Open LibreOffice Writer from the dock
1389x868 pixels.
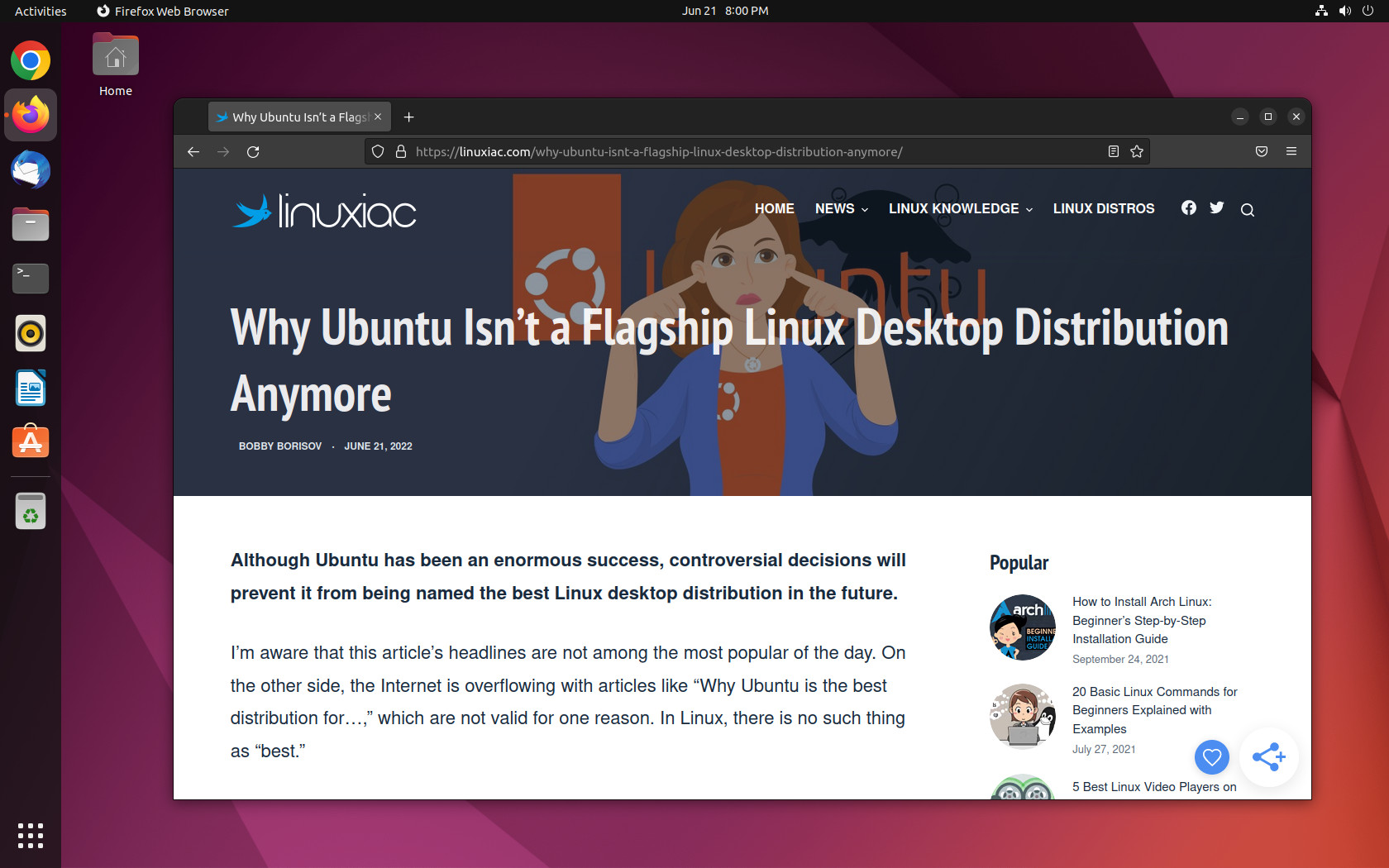(x=31, y=388)
